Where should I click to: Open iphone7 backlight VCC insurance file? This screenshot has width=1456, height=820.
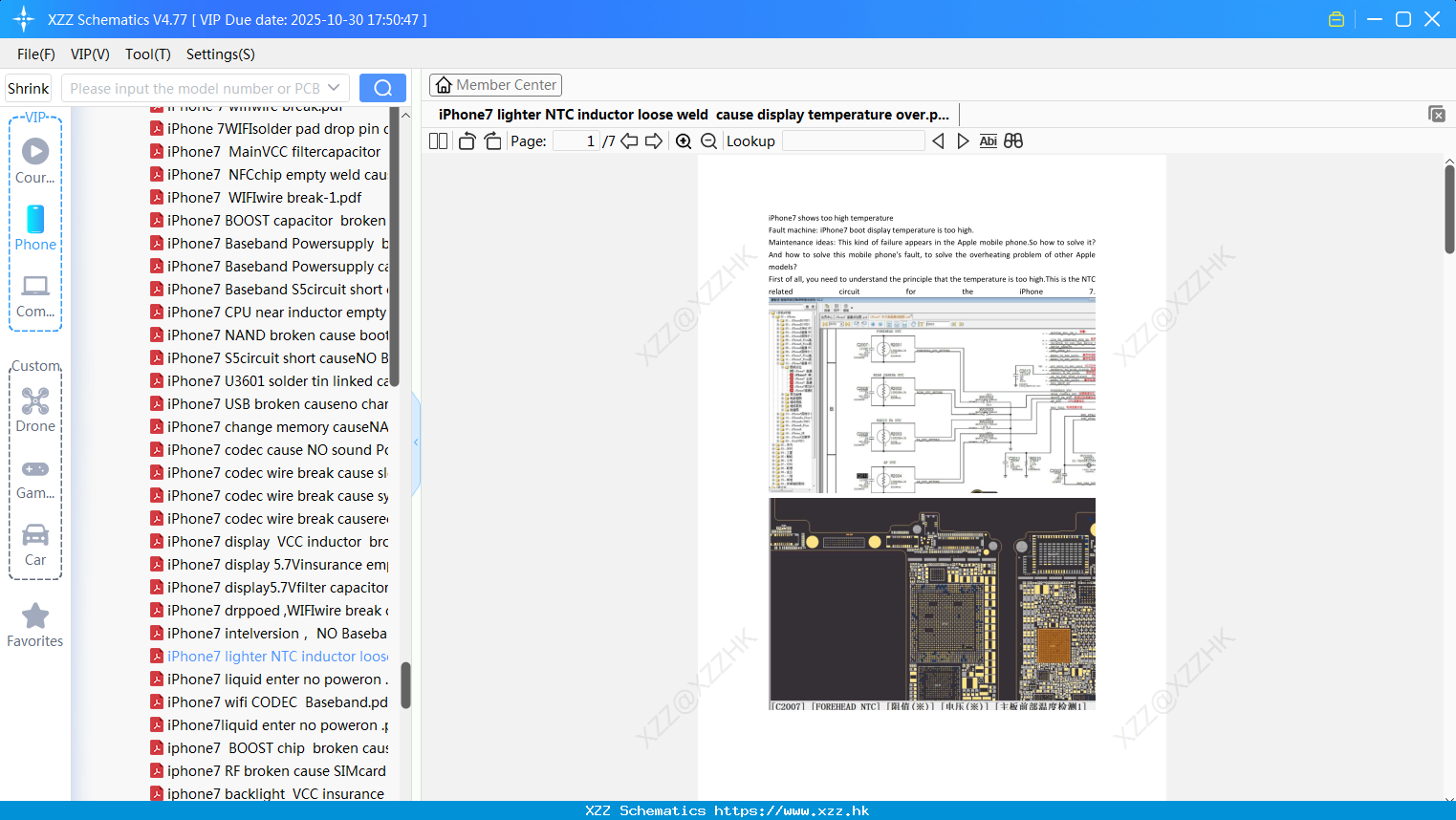pos(269,793)
